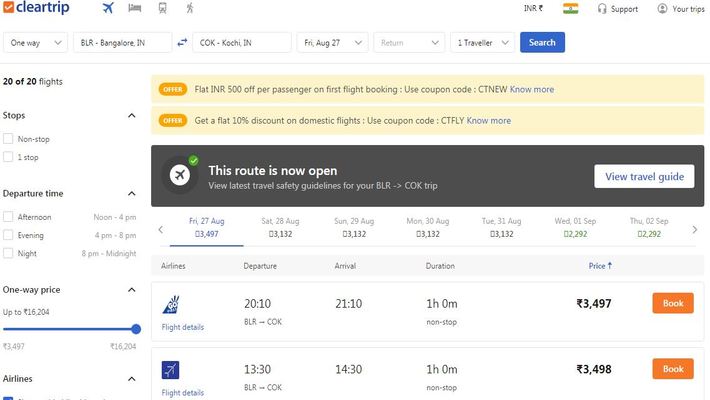The height and width of the screenshot is (400, 710).
Task: Click the One-way price slider handle
Action: [x=136, y=329]
